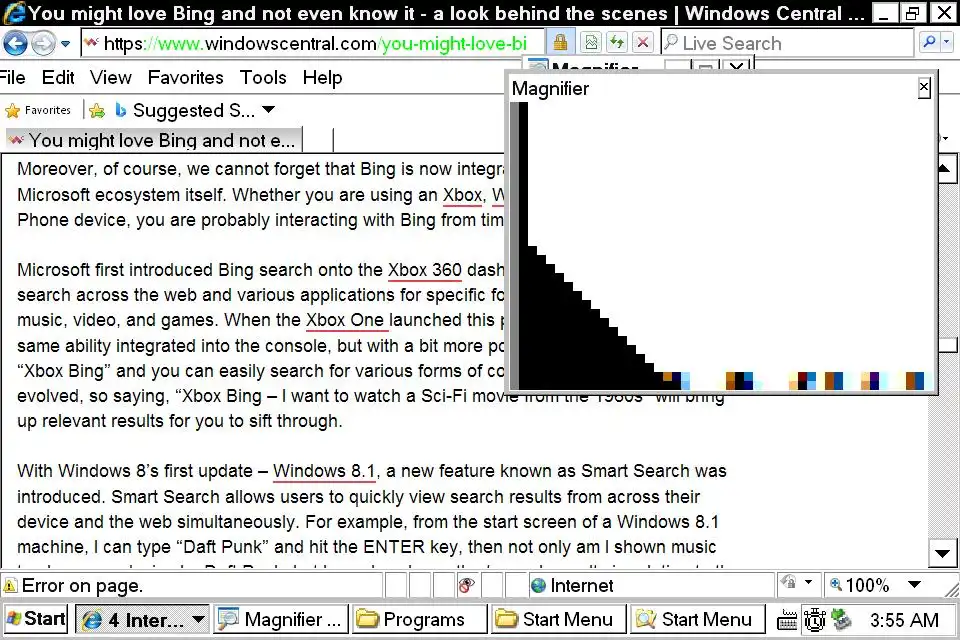
Task: Open the Favorites menu
Action: point(186,78)
